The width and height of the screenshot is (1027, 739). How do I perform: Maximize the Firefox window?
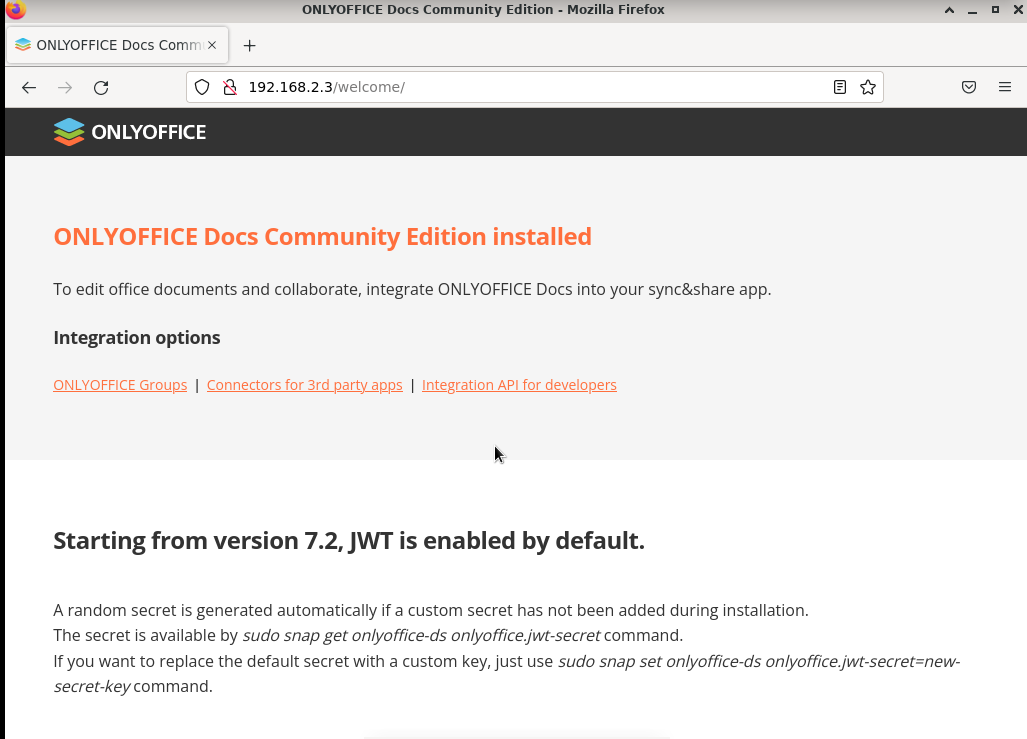(x=996, y=10)
